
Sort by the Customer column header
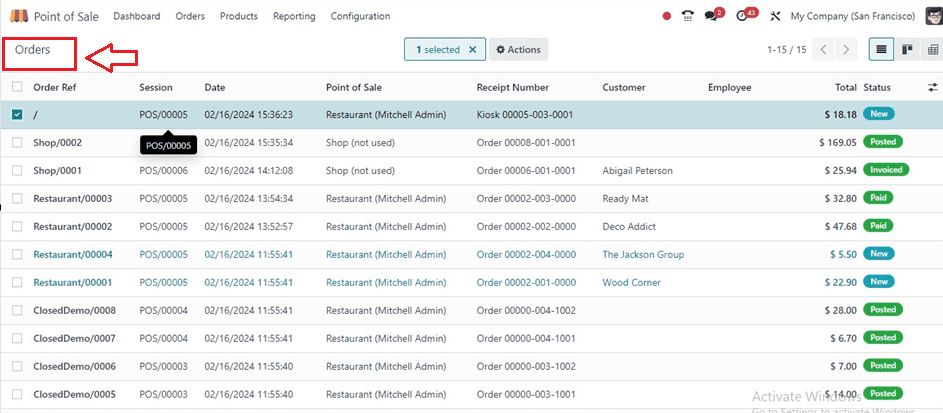[x=624, y=87]
